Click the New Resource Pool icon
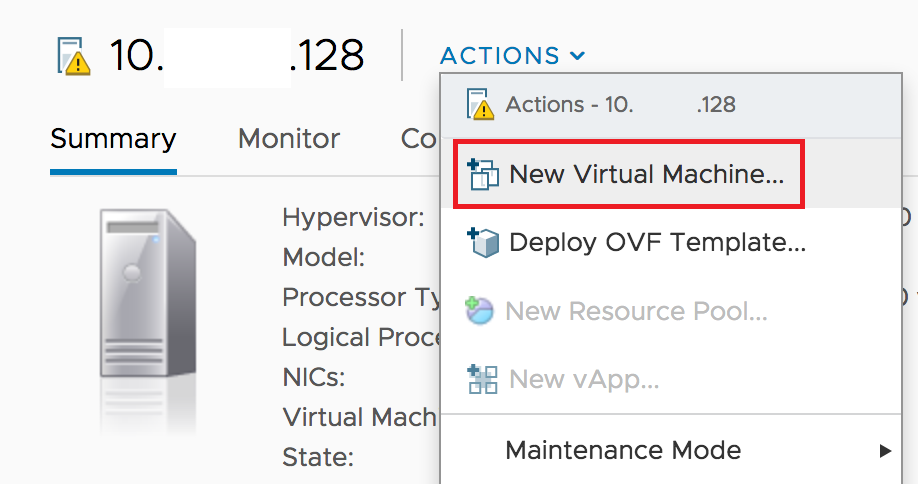Image resolution: width=918 pixels, height=484 pixels. pos(479,311)
